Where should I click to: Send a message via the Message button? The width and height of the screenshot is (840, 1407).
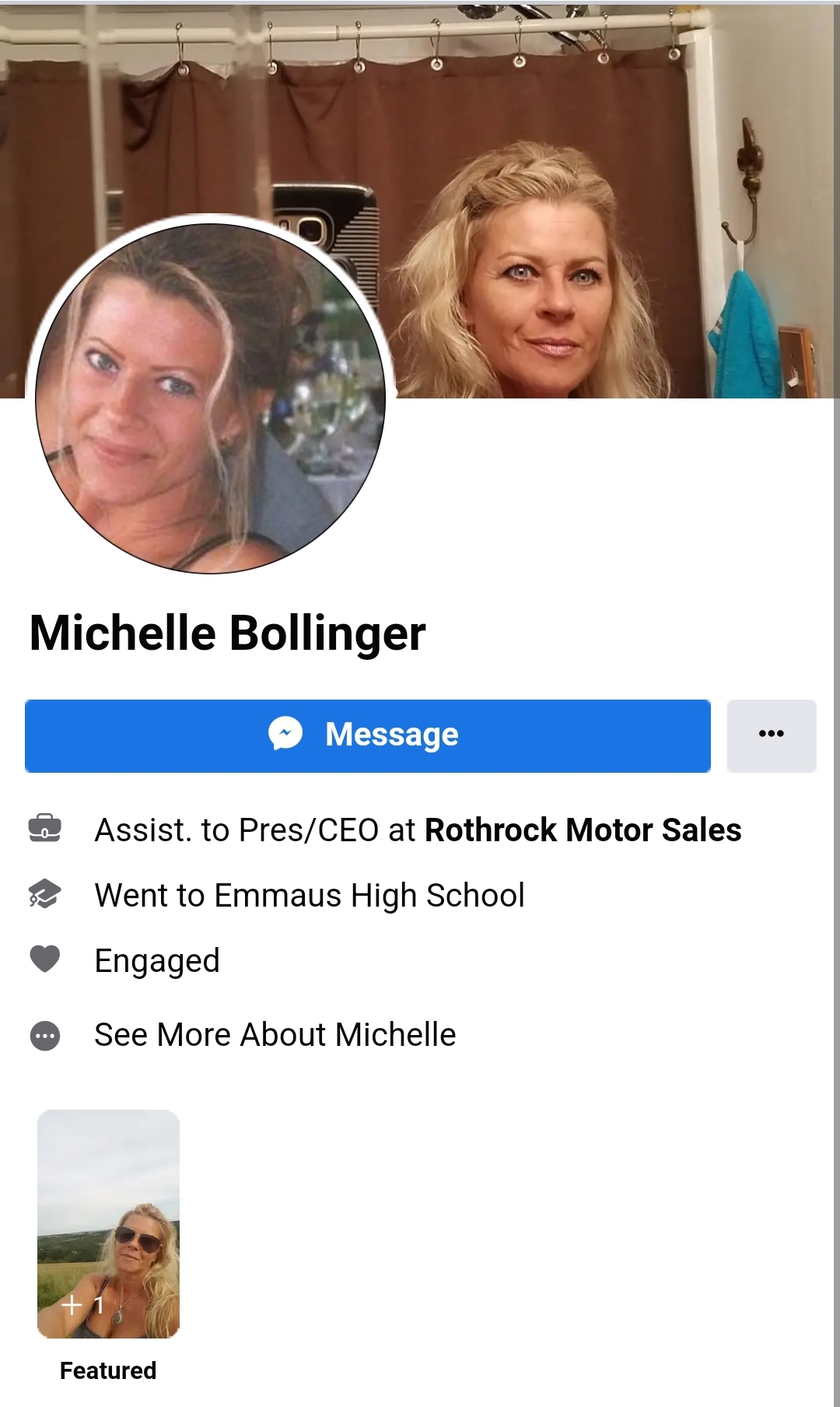tap(368, 735)
